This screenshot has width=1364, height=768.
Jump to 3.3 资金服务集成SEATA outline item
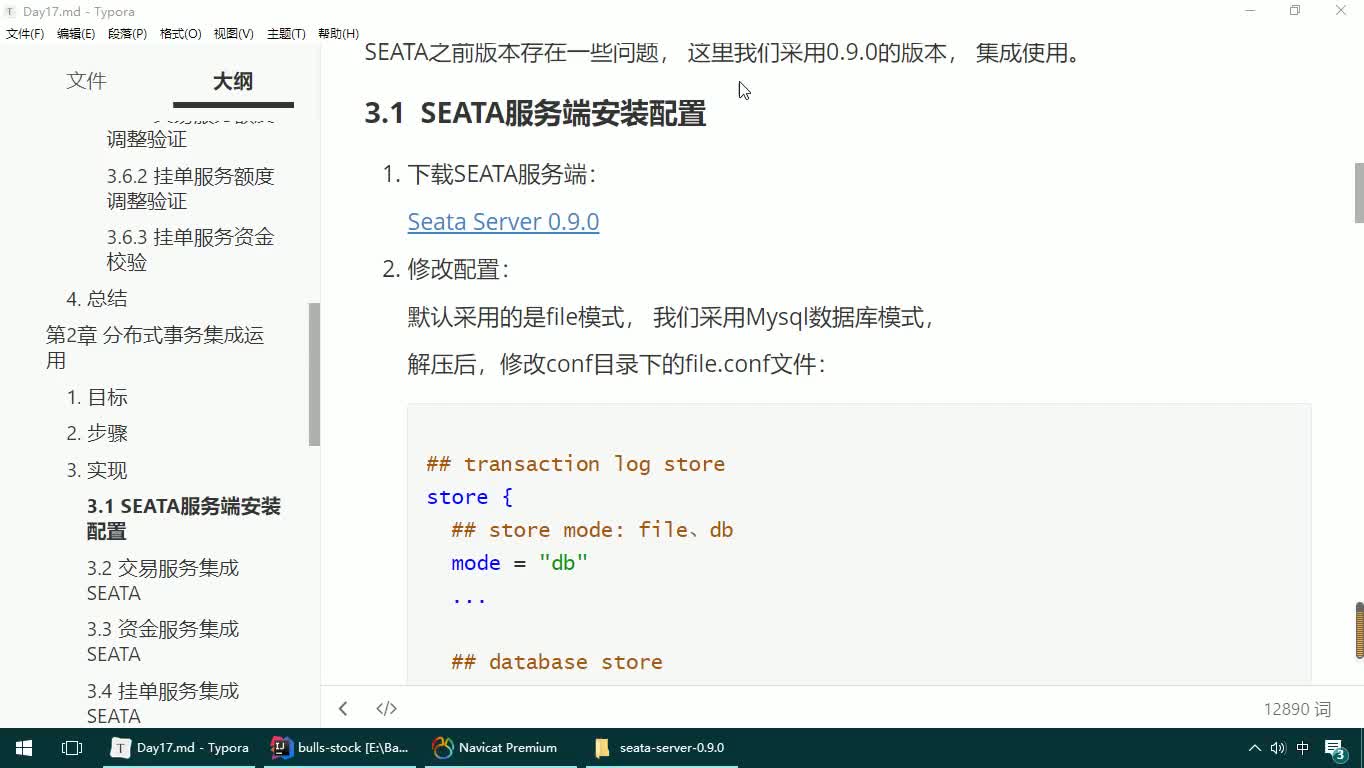click(163, 641)
